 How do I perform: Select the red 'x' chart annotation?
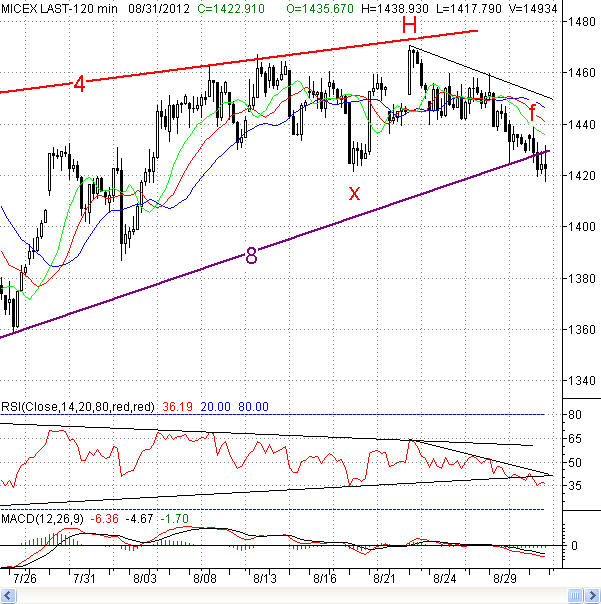[x=354, y=193]
